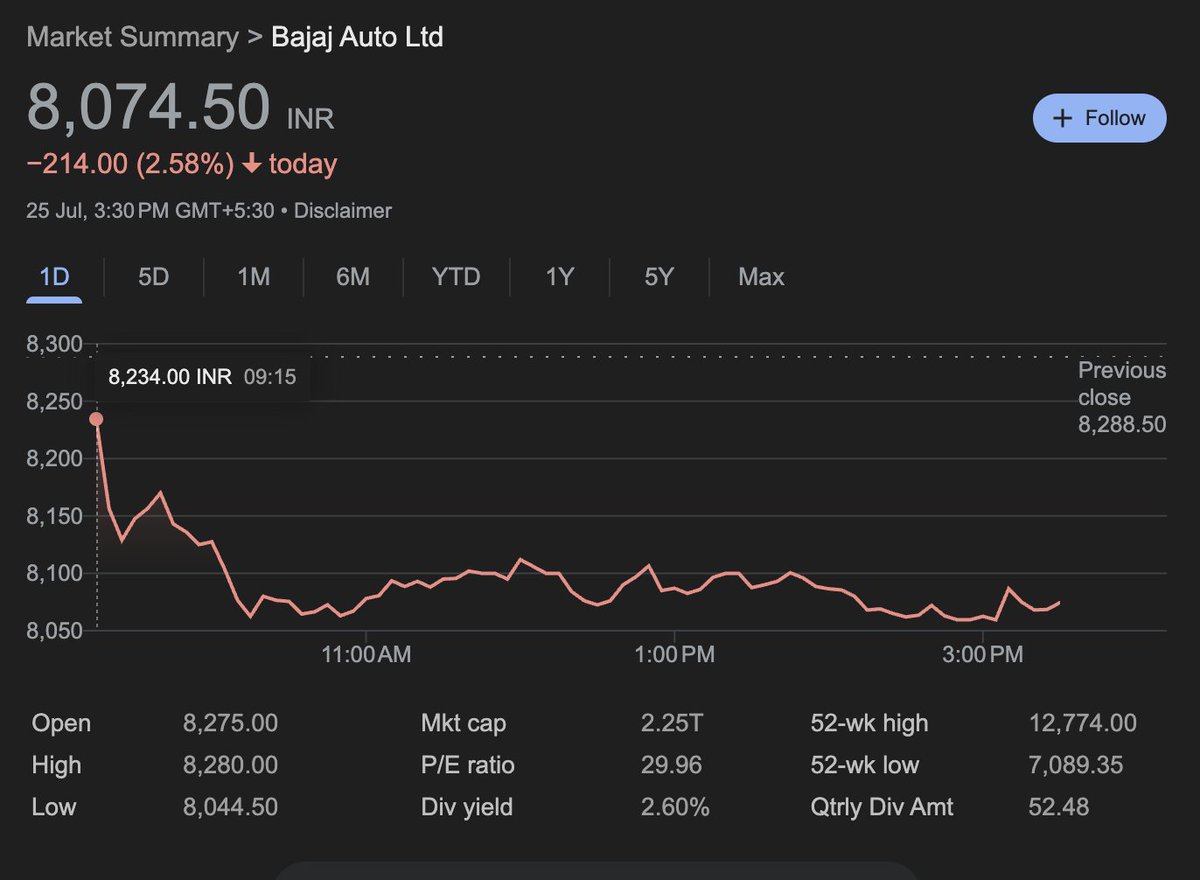Click the Low label in stats

53,806
